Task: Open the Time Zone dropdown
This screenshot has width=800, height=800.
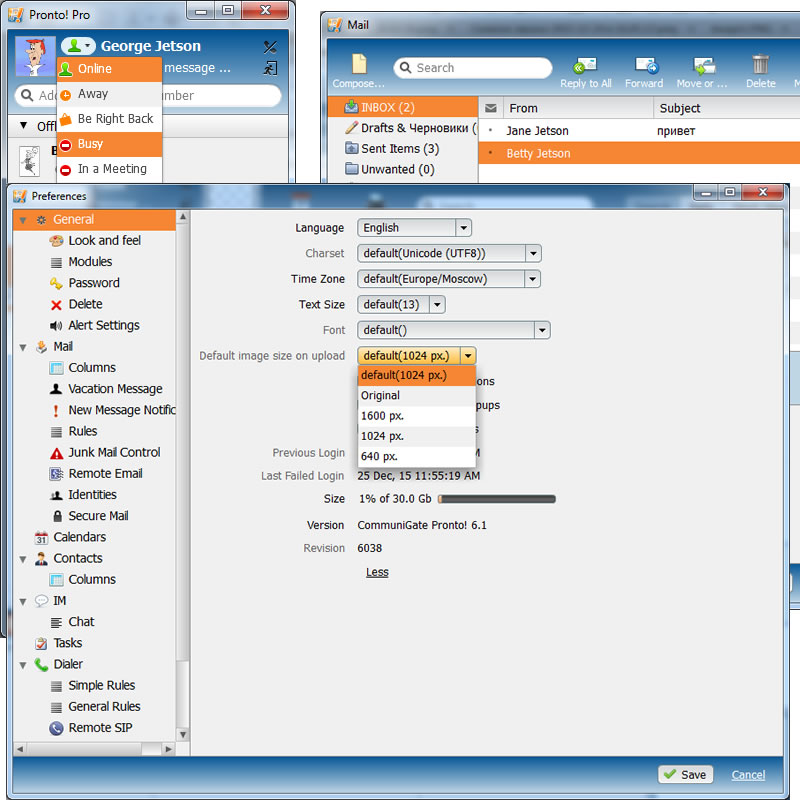Action: 448,279
